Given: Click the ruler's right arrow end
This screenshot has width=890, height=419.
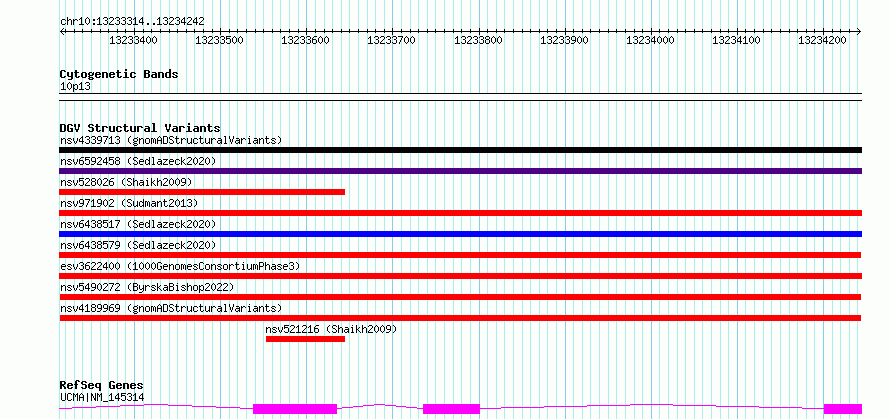Looking at the screenshot, I should click(x=859, y=32).
